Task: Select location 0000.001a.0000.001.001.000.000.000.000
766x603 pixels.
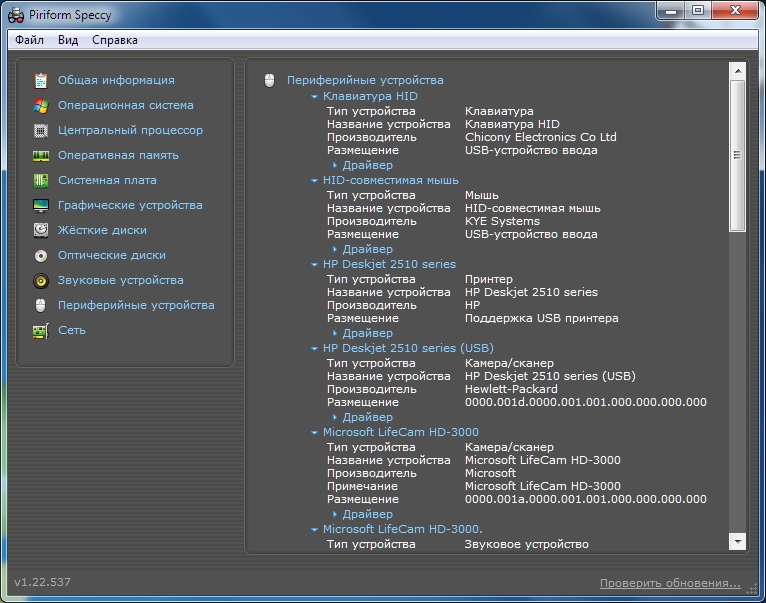Action: (585, 499)
